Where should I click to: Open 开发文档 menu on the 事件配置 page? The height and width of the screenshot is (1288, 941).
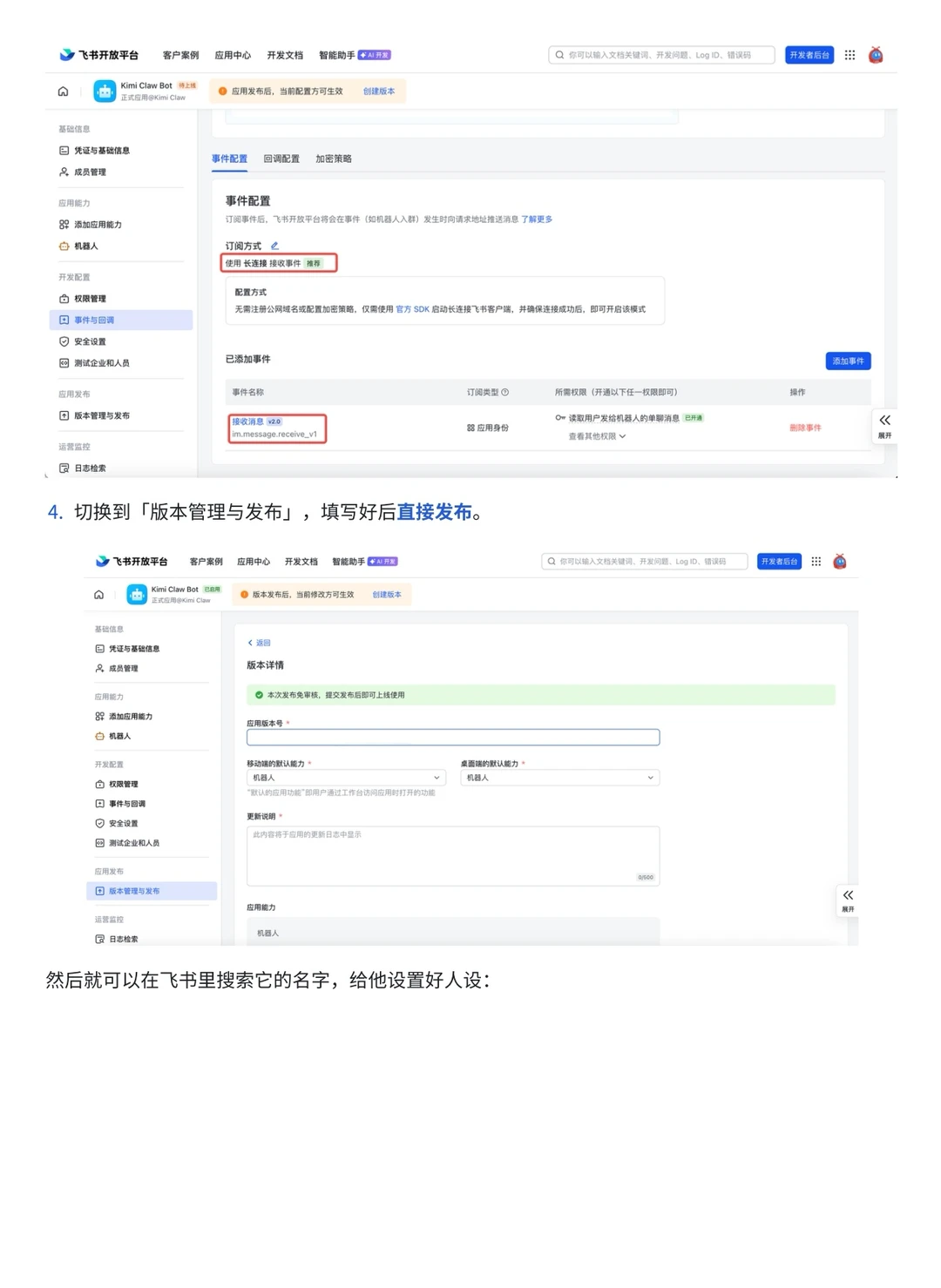[285, 55]
